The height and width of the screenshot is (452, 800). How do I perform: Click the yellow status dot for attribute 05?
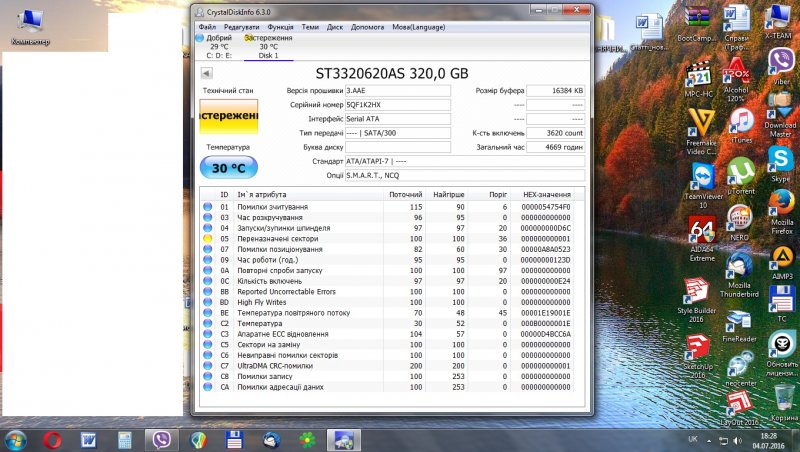tap(208, 239)
